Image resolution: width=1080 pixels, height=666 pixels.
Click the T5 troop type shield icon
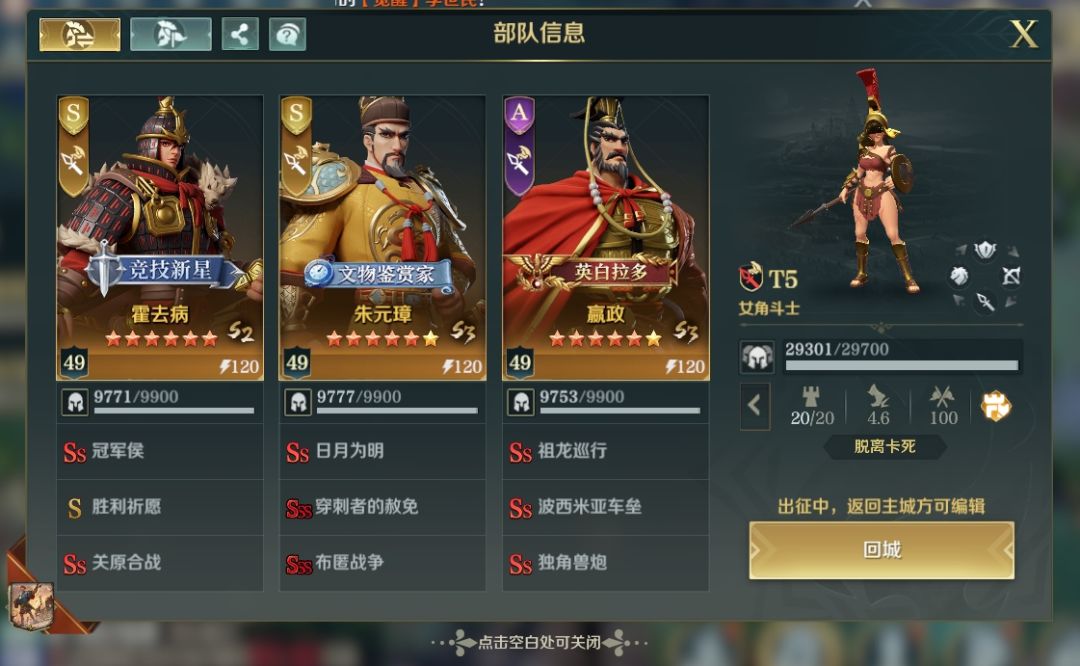pos(751,277)
